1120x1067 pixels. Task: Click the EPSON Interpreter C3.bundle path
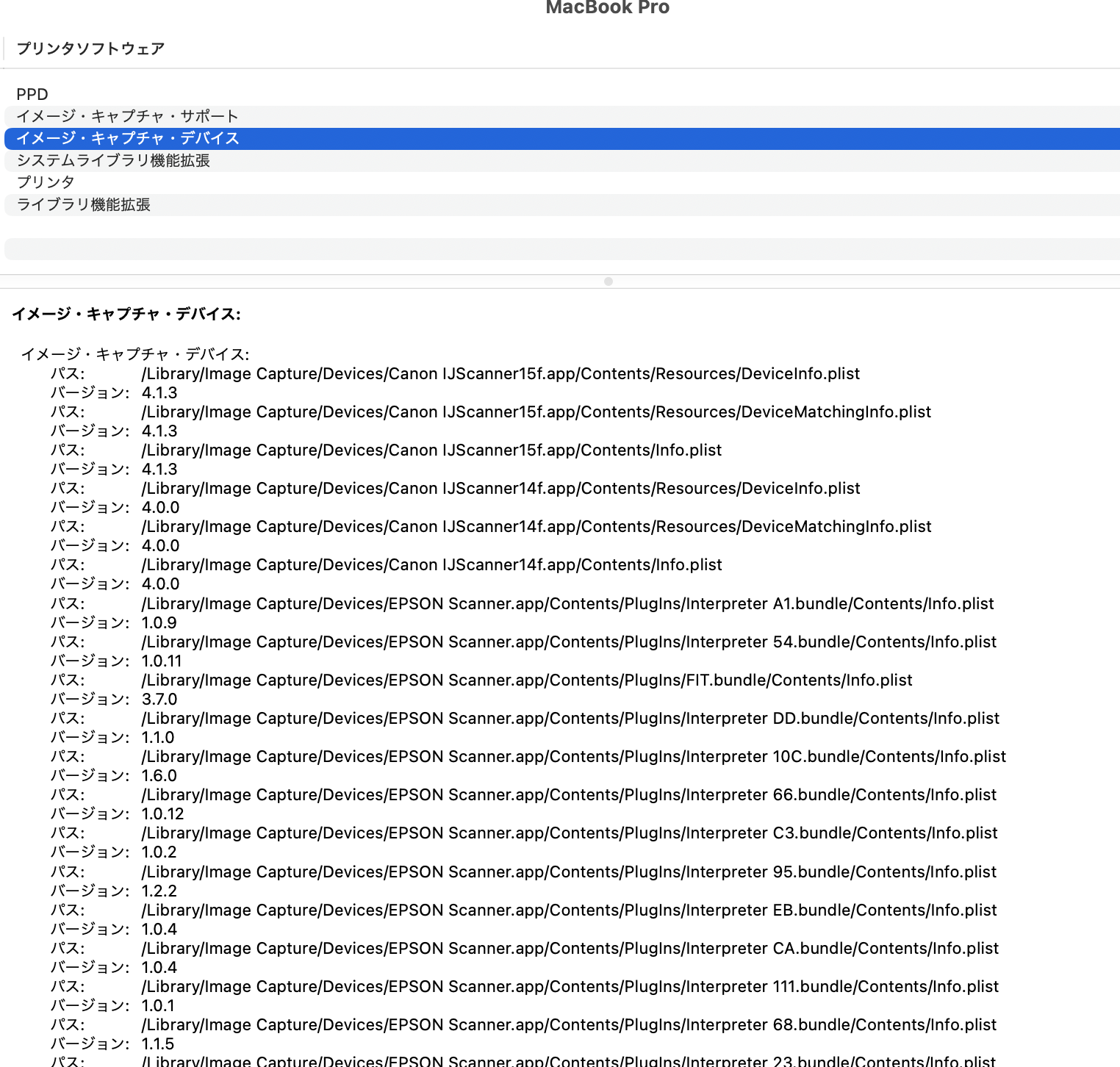[x=570, y=833]
